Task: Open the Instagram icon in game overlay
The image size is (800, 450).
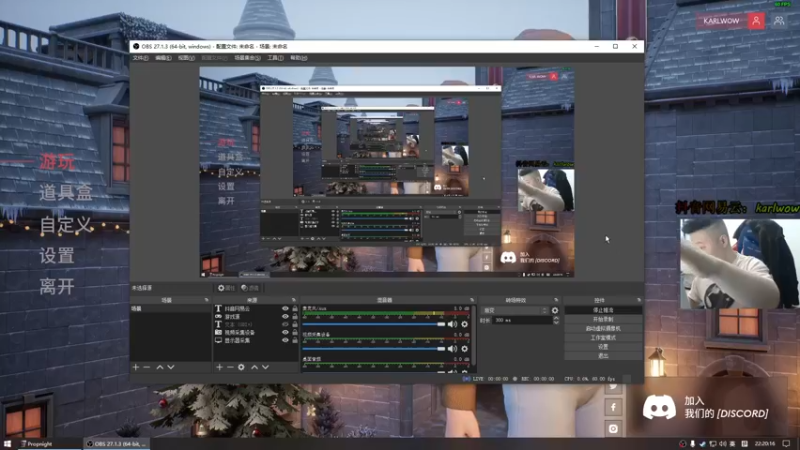Action: (613, 429)
